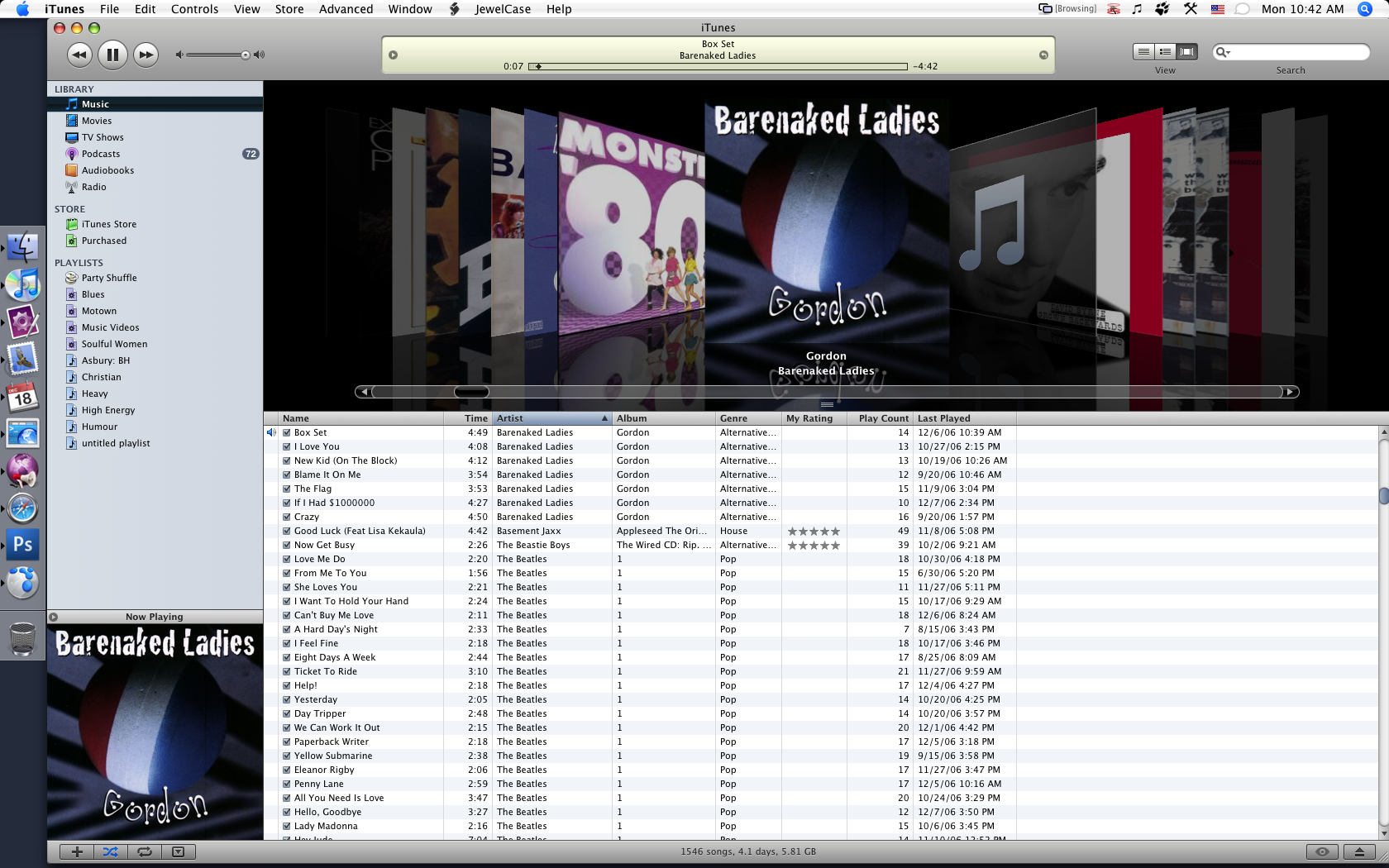Uncheck the Crazy song checkbox

click(x=287, y=517)
